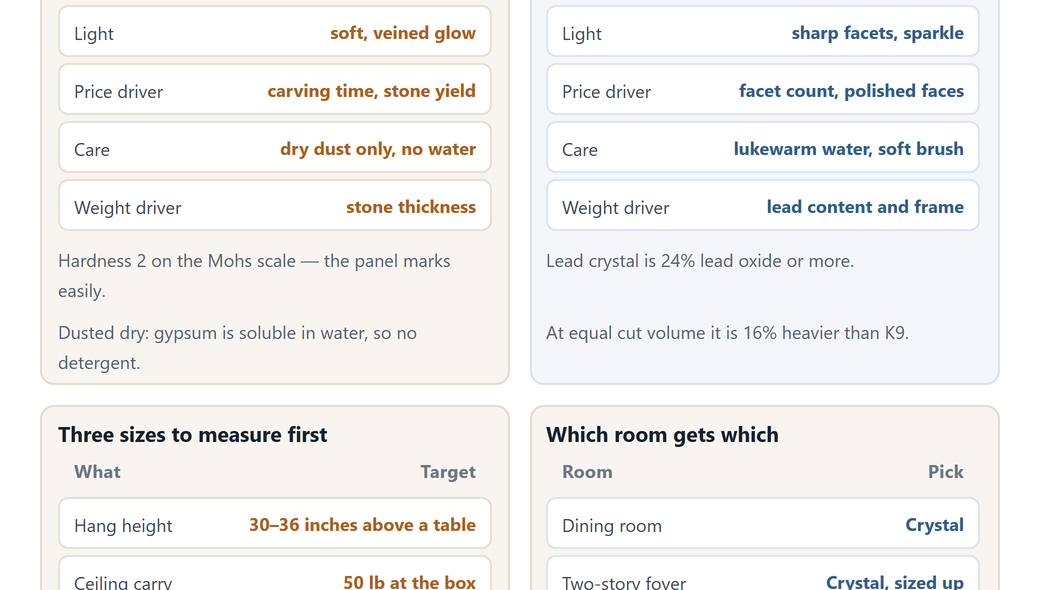This screenshot has height=590, width=1040.
Task: Select the carving time, stone yield row
Action: [275, 89]
